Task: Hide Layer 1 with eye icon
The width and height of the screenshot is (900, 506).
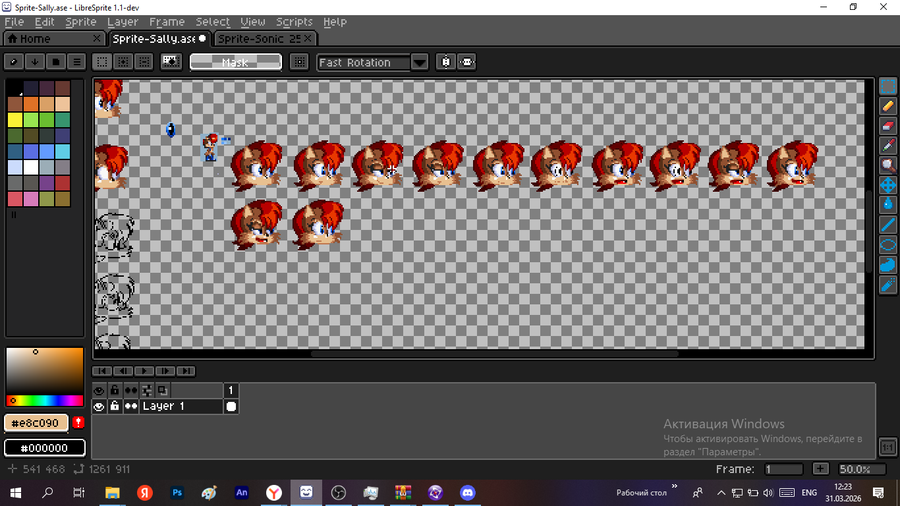Action: 99,407
